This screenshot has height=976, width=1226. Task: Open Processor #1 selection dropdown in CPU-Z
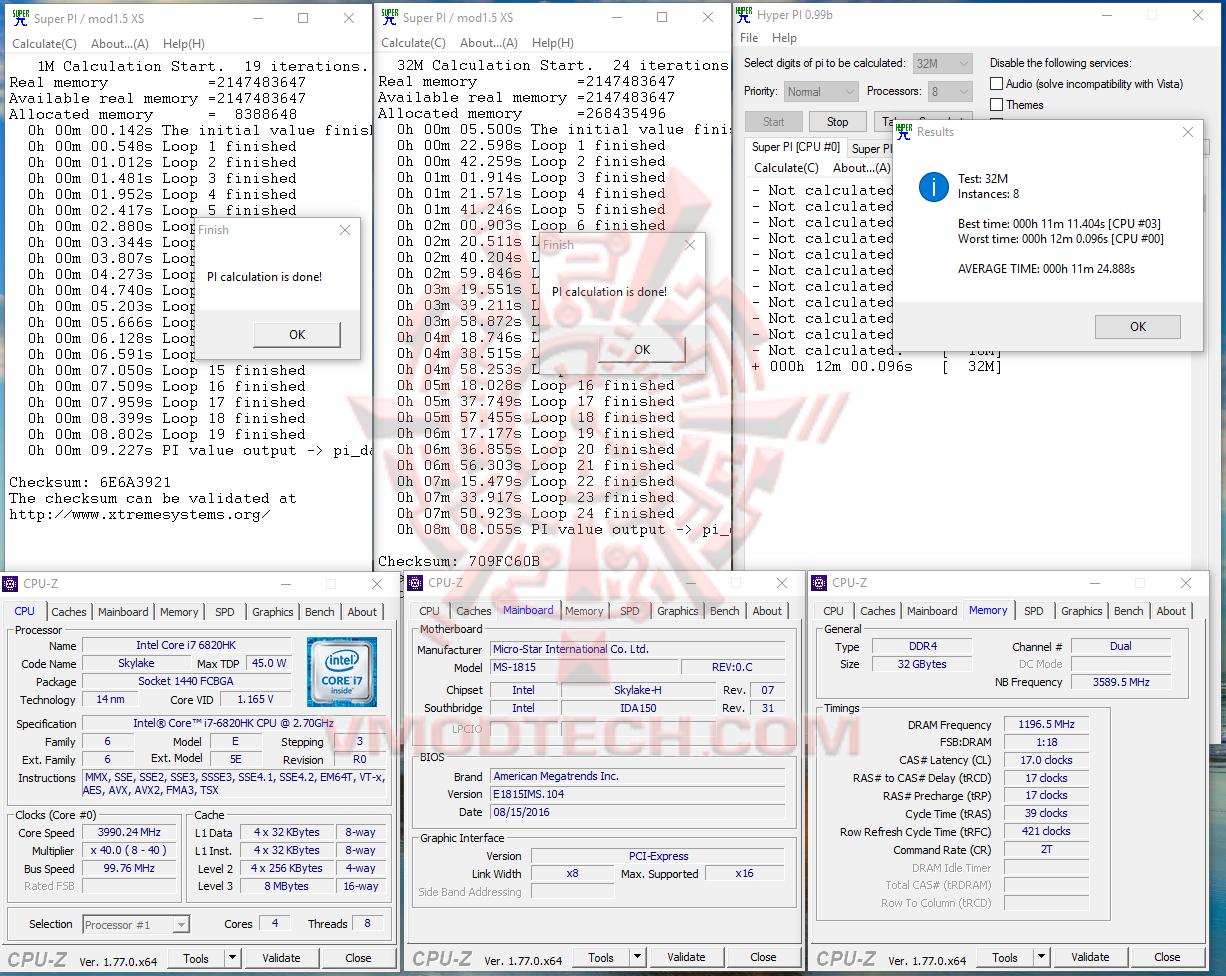pos(136,925)
